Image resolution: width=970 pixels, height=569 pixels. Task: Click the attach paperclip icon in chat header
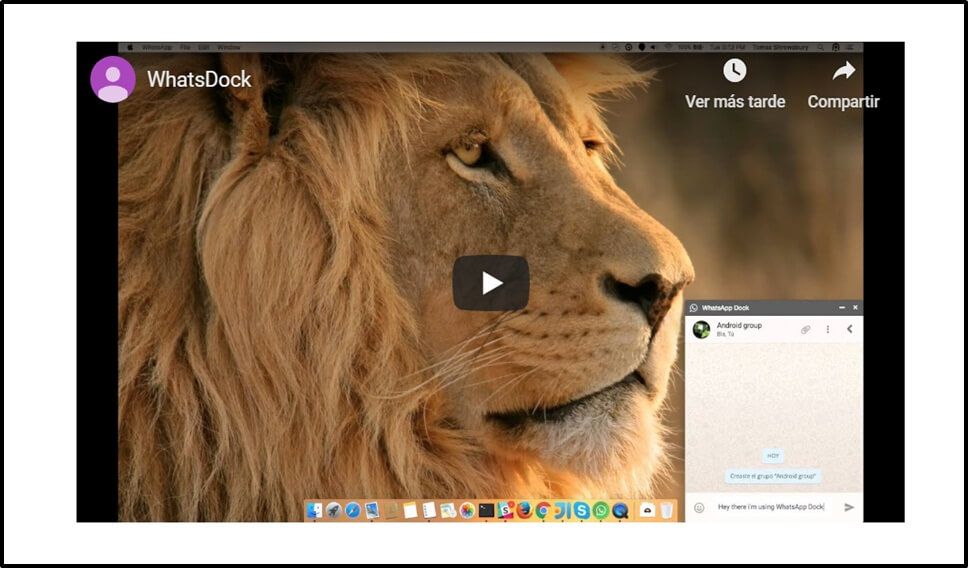[805, 330]
